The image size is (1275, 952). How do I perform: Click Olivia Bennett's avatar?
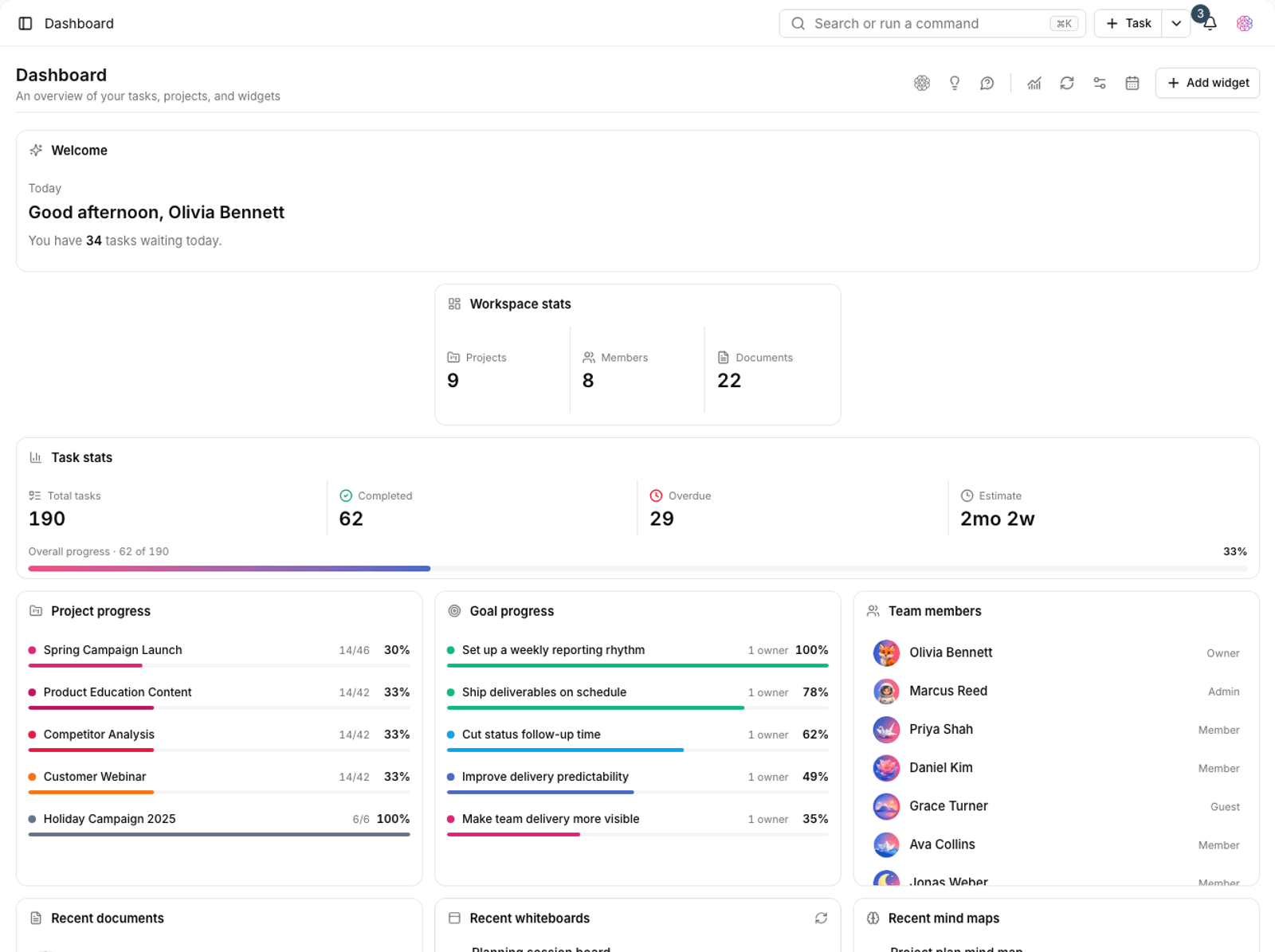coord(886,653)
